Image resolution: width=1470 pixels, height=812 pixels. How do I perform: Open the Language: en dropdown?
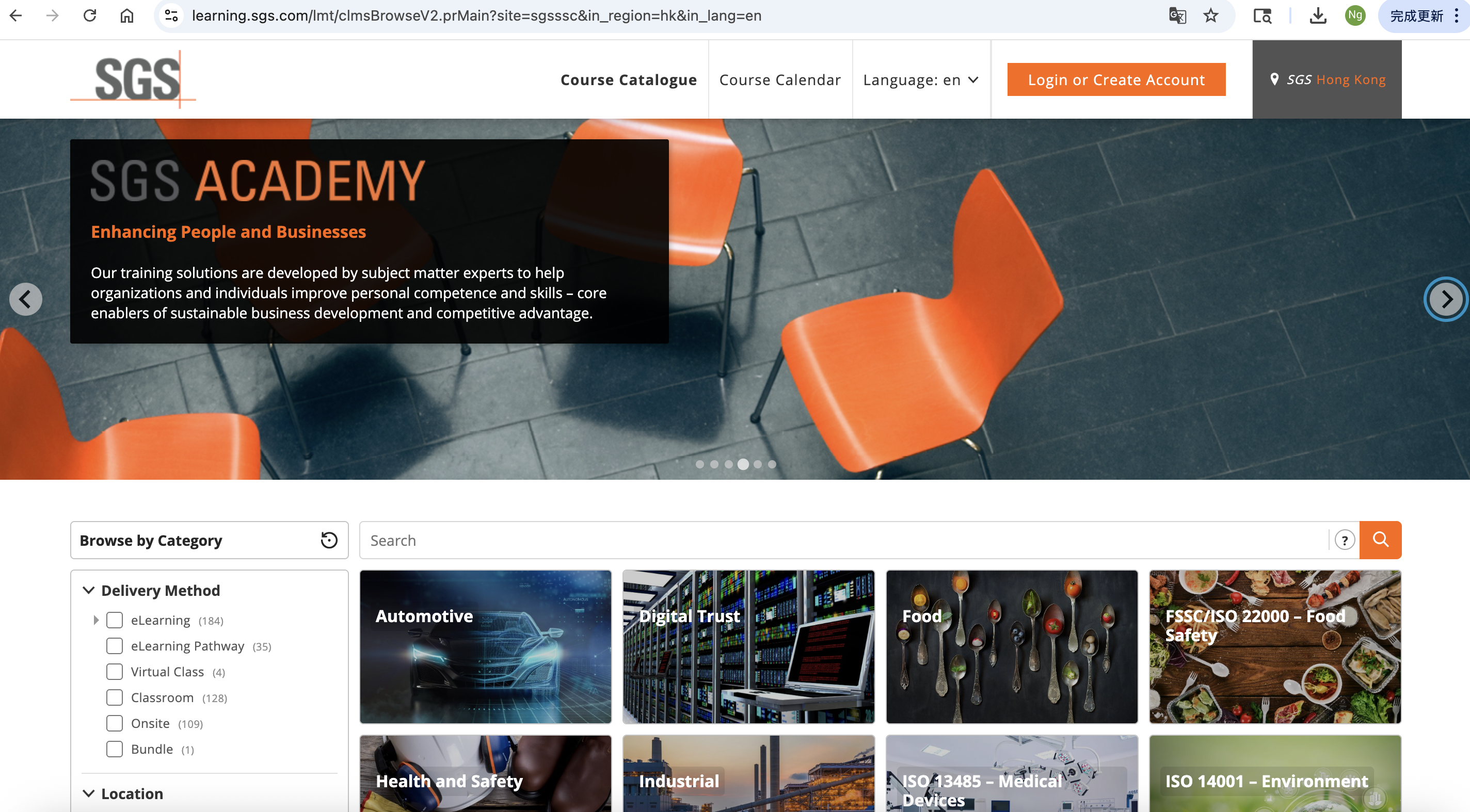tap(920, 79)
